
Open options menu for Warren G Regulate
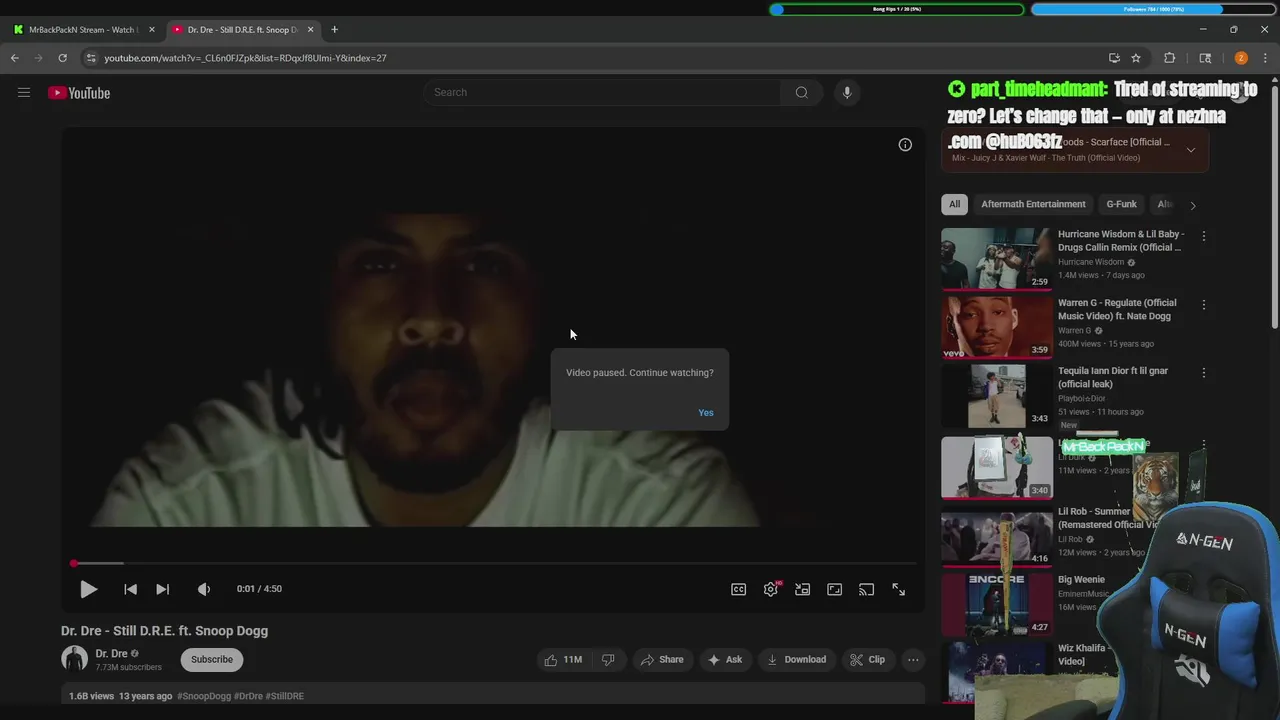[x=1203, y=304]
